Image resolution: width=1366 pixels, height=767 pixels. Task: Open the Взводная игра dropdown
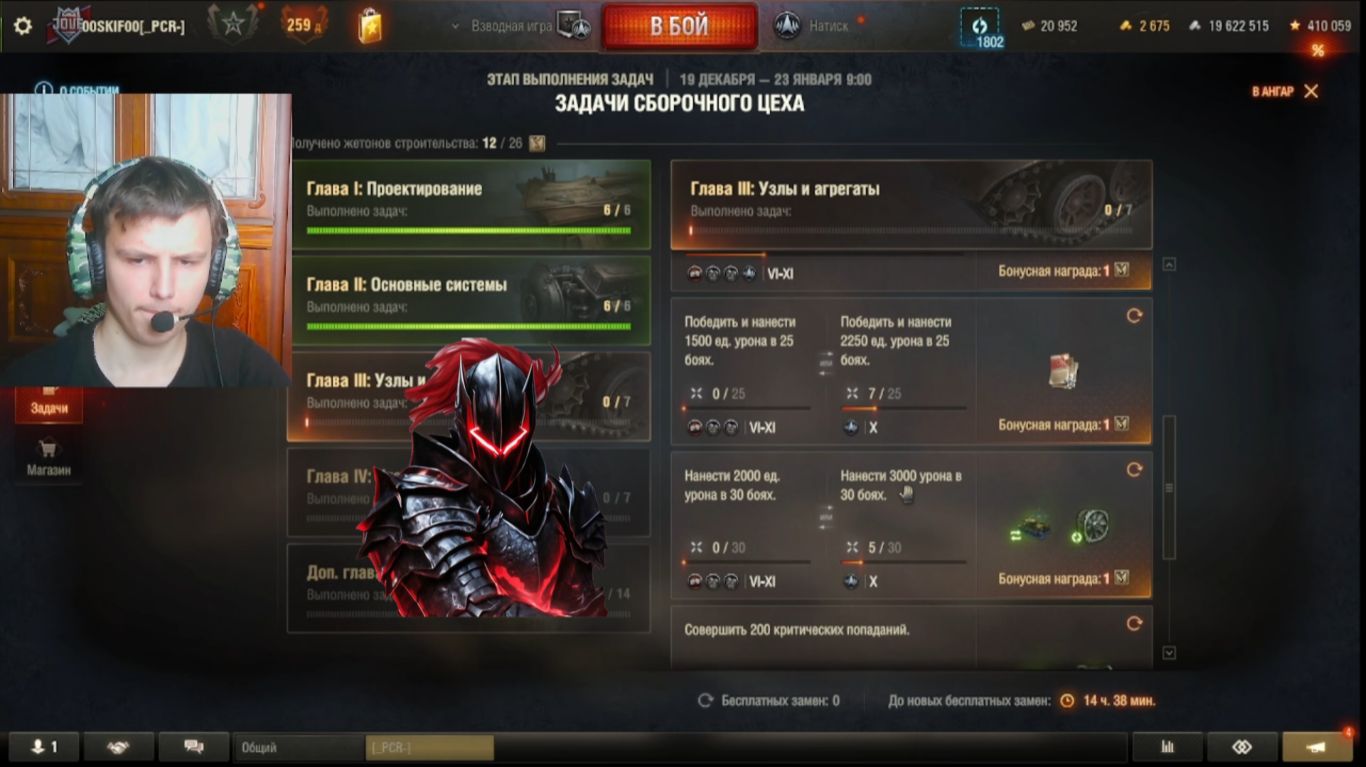(x=503, y=26)
